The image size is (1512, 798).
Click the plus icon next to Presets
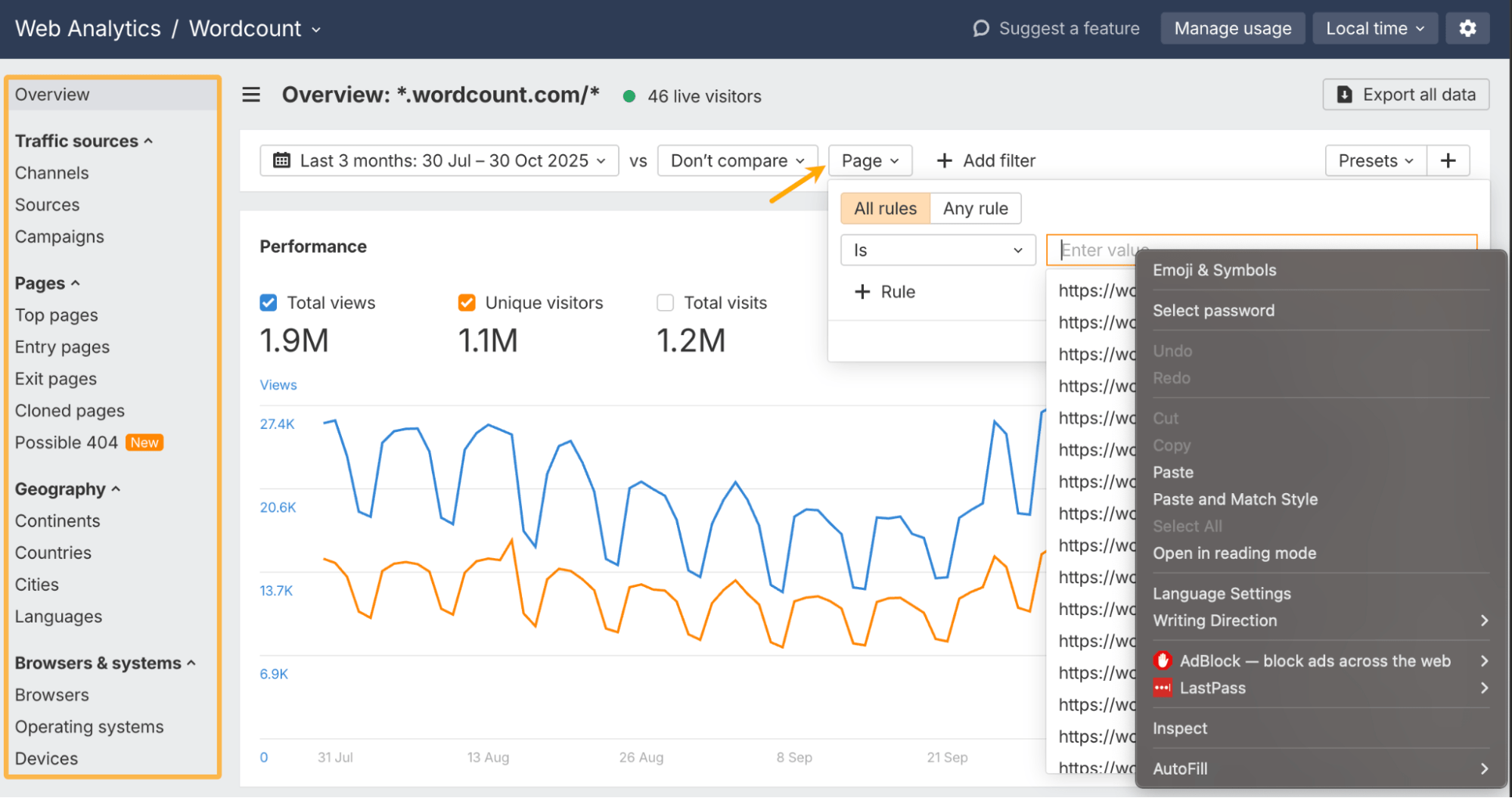tap(1448, 160)
